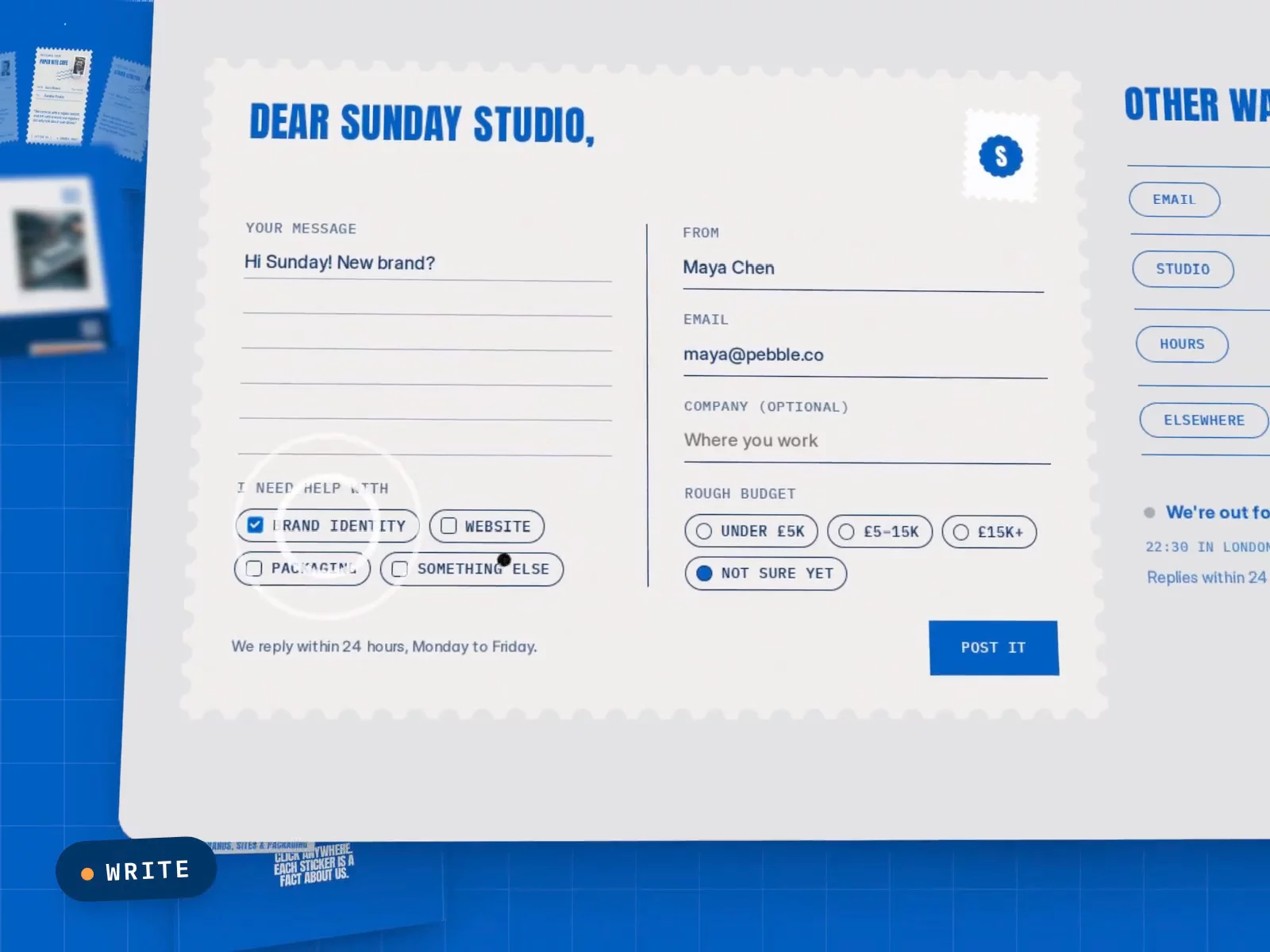The image size is (1270, 952).
Task: Check the Website option
Action: click(x=487, y=526)
